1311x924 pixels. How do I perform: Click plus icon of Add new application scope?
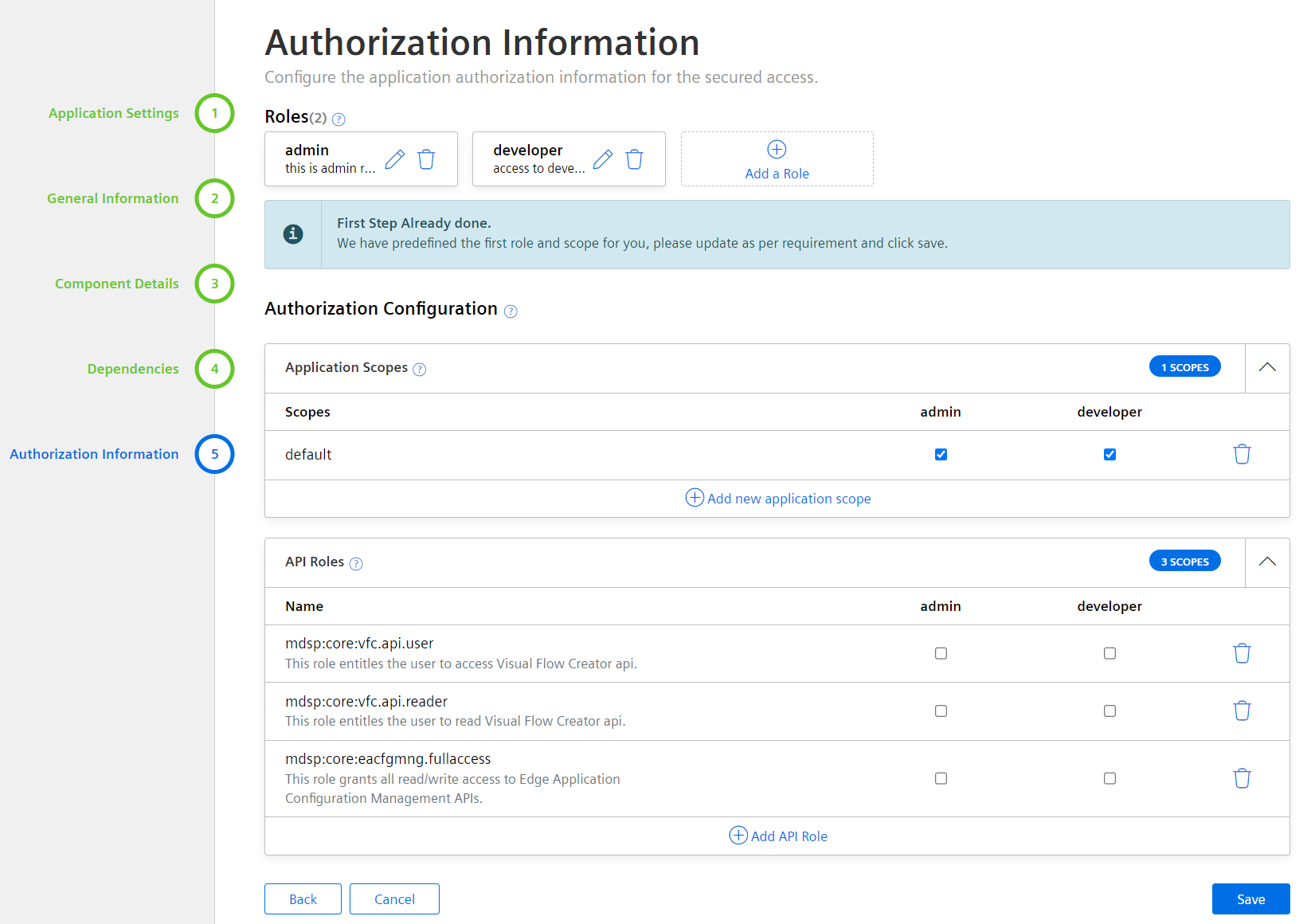pyautogui.click(x=695, y=498)
